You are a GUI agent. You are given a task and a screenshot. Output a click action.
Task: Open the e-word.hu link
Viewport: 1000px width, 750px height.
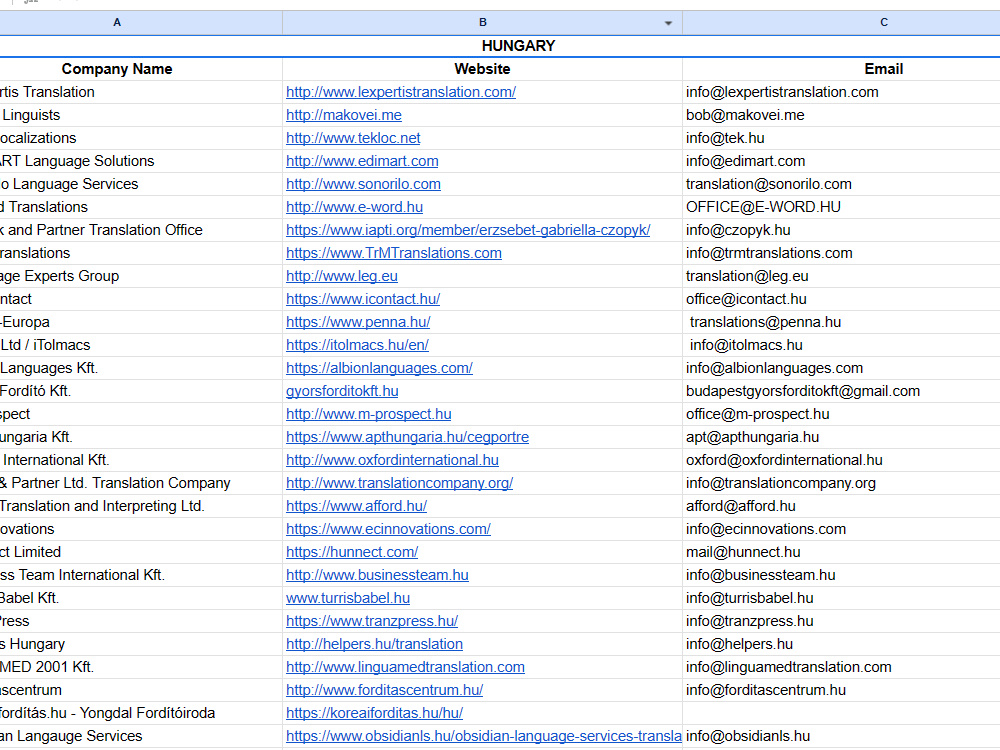pos(354,207)
